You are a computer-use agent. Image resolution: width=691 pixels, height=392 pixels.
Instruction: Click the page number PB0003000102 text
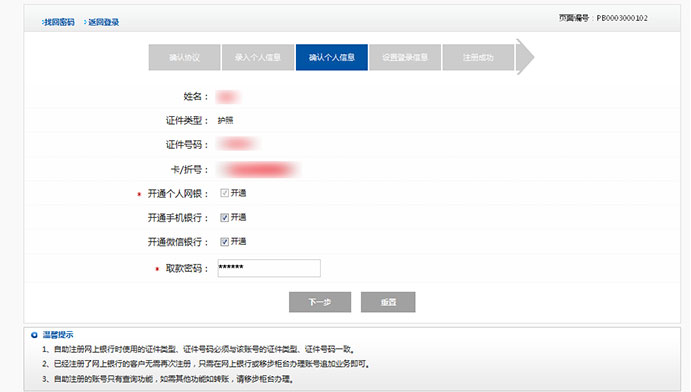(622, 18)
